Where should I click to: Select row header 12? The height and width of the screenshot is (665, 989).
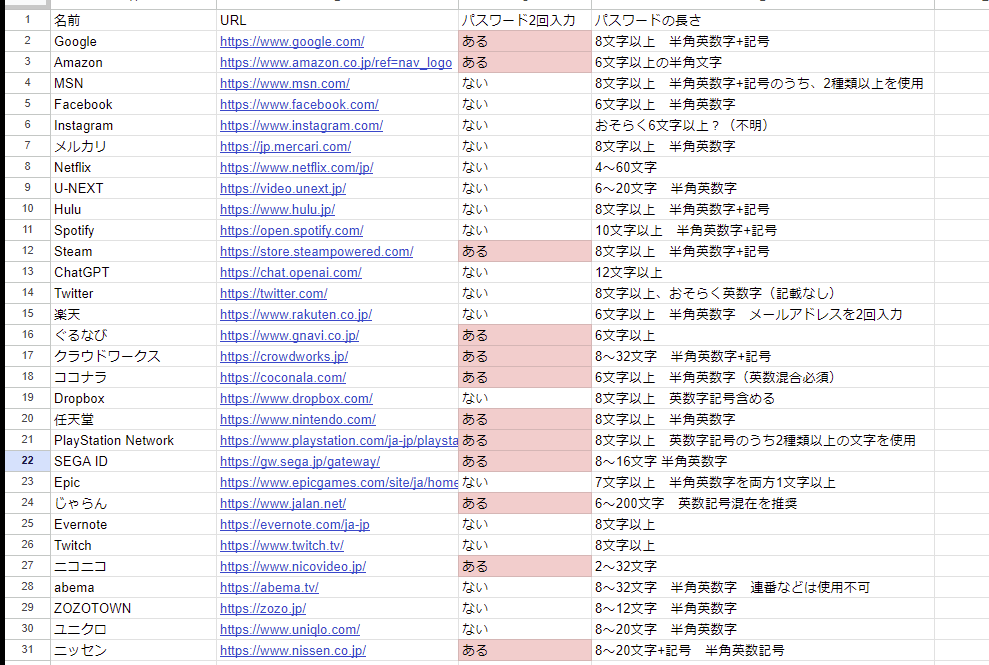click(x=27, y=251)
